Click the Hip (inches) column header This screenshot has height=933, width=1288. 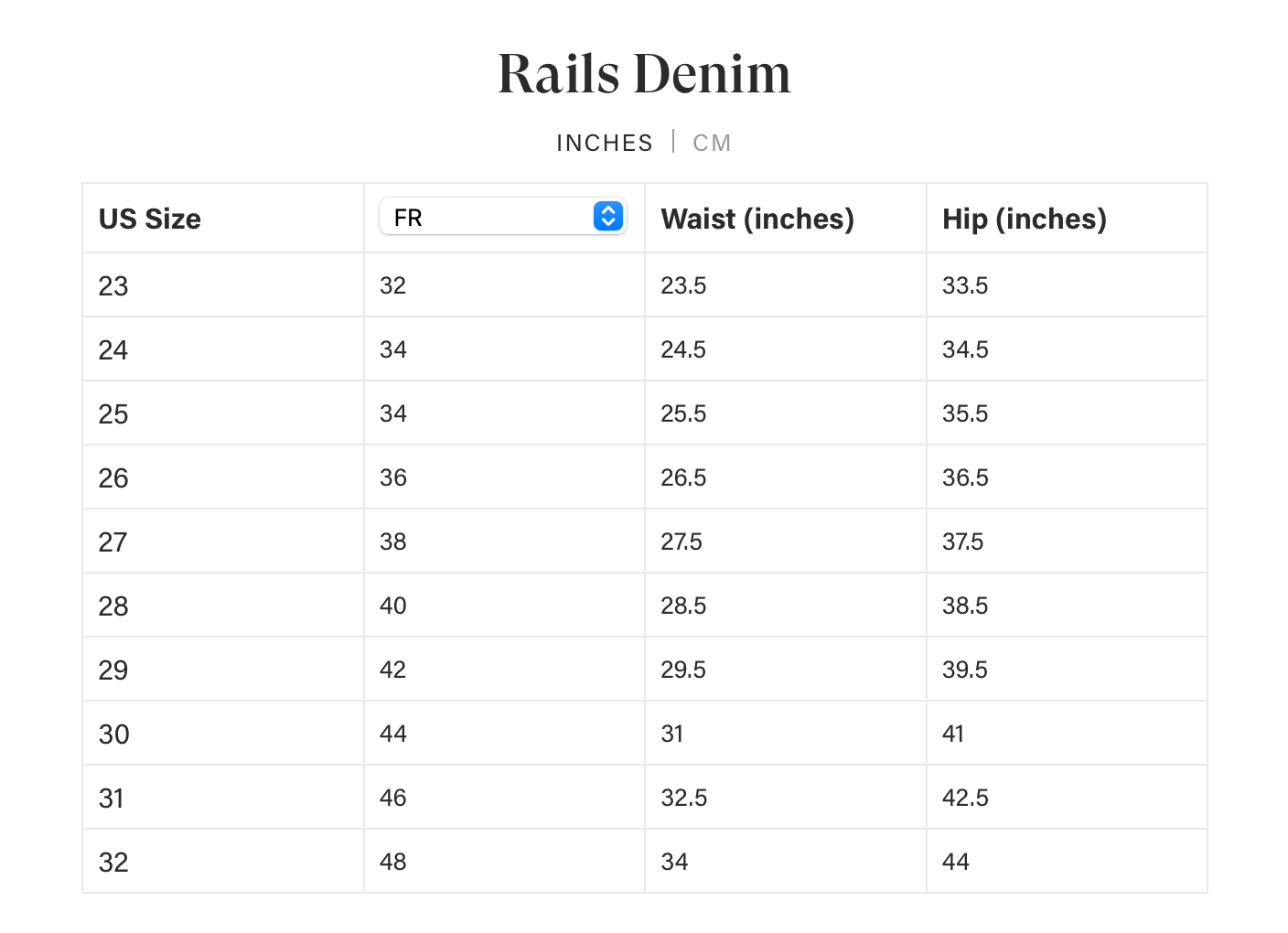point(1025,219)
